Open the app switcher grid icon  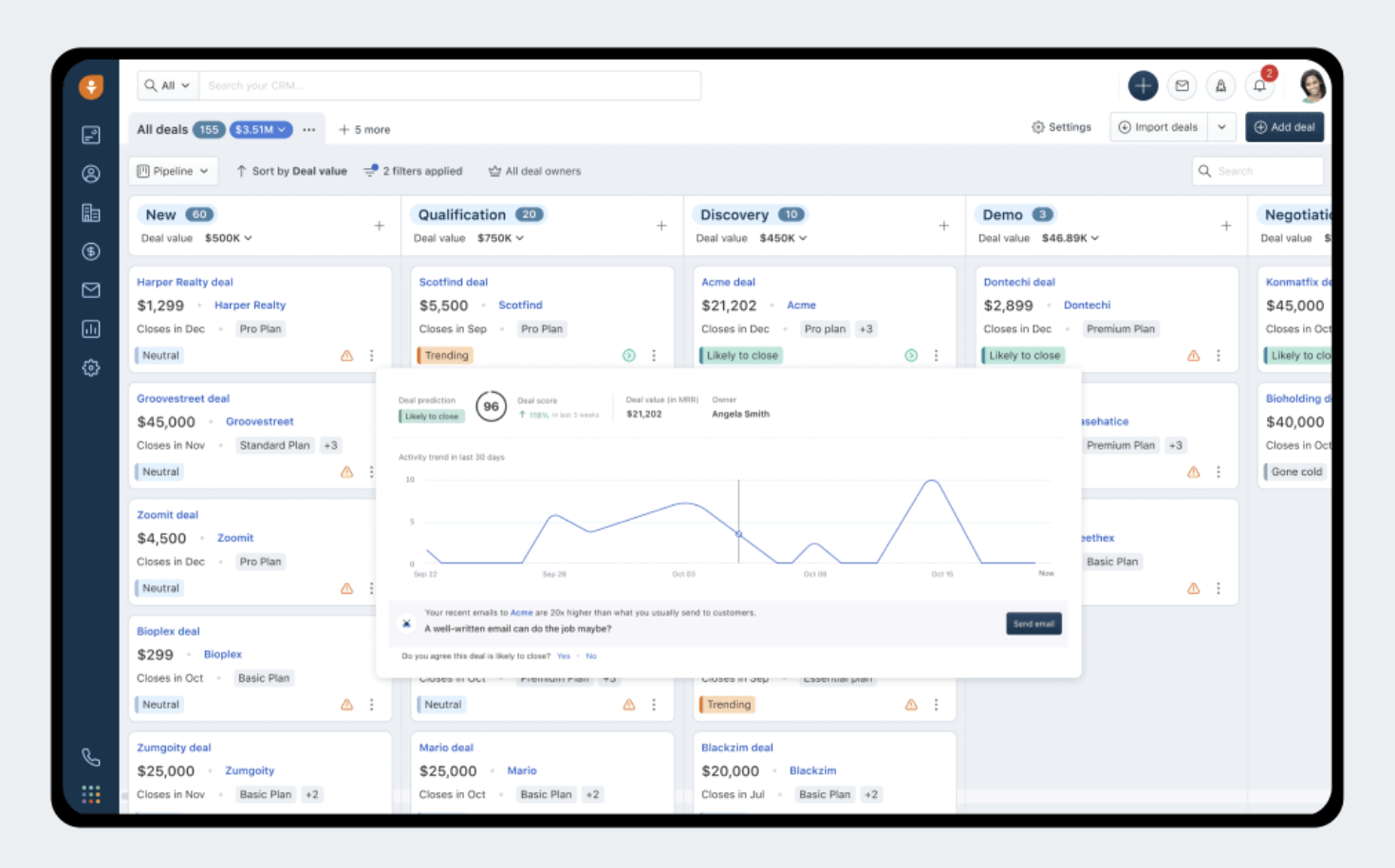(91, 795)
